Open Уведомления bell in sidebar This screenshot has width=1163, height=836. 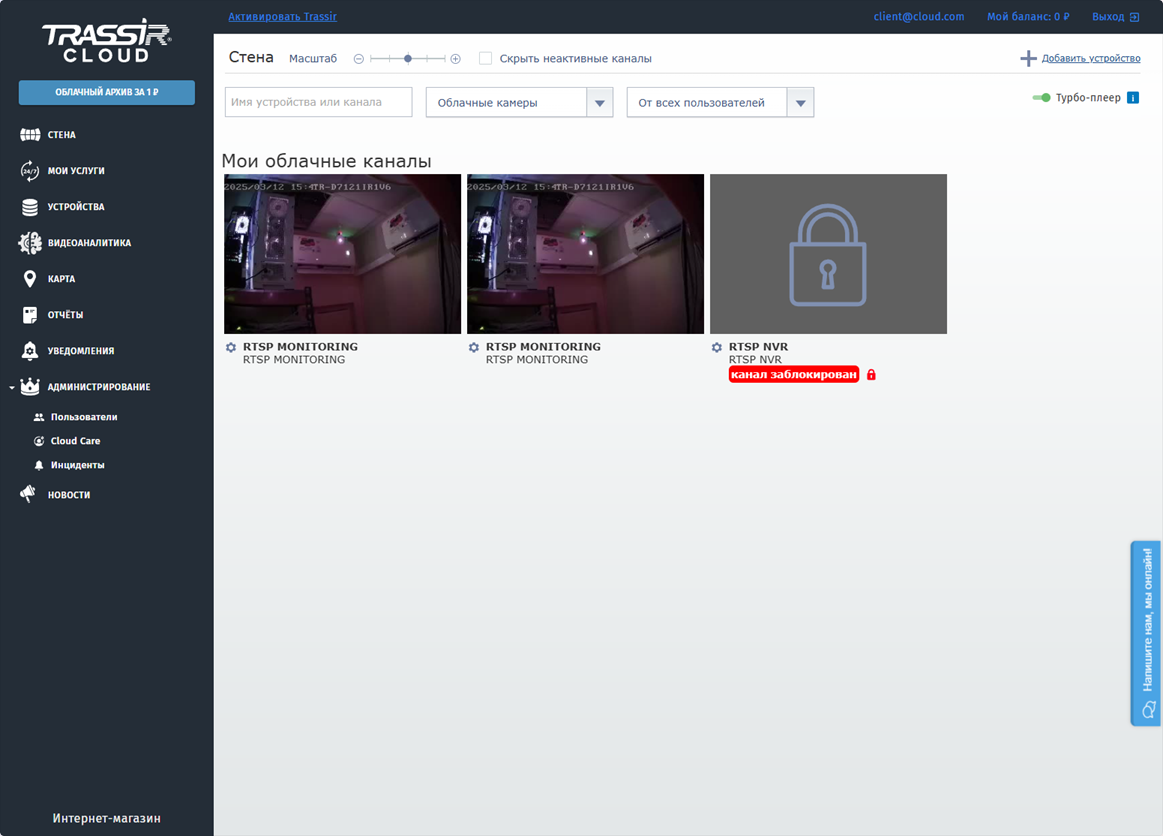click(x=30, y=351)
